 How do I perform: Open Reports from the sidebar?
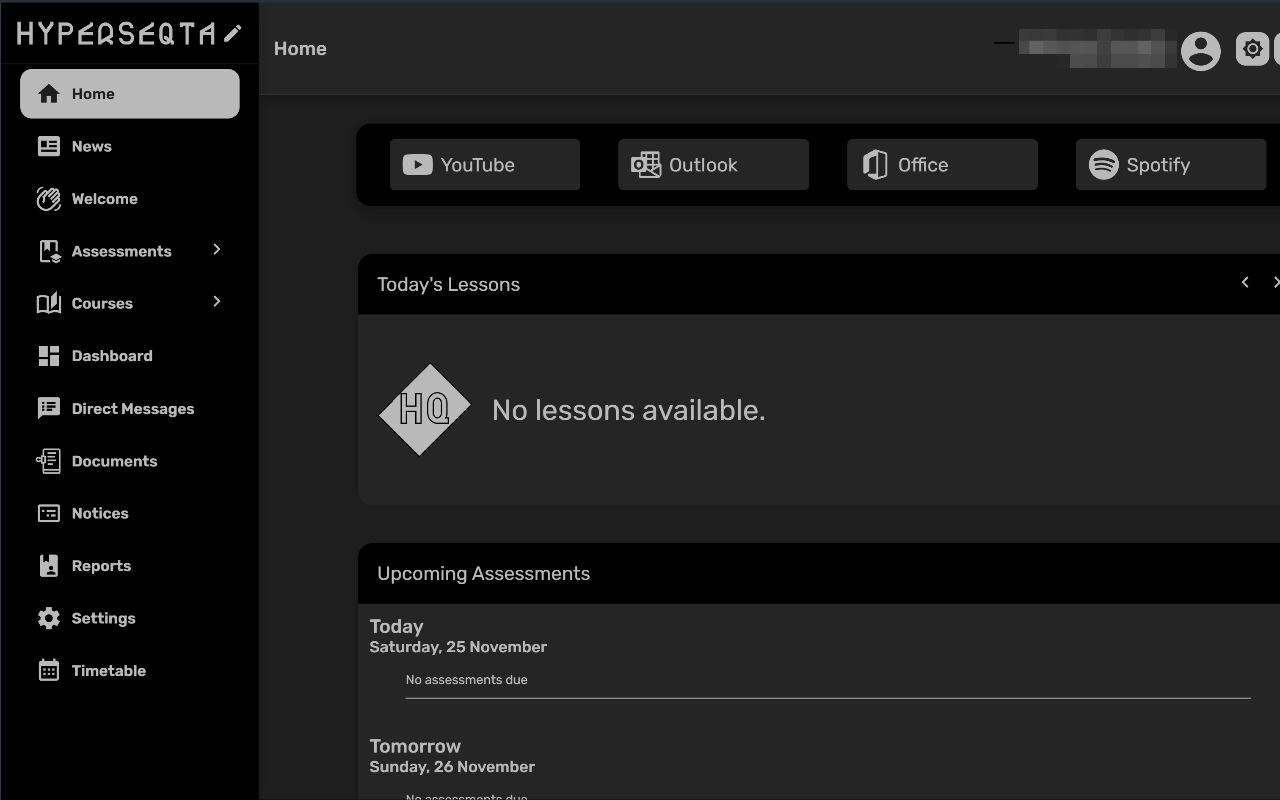click(100, 565)
